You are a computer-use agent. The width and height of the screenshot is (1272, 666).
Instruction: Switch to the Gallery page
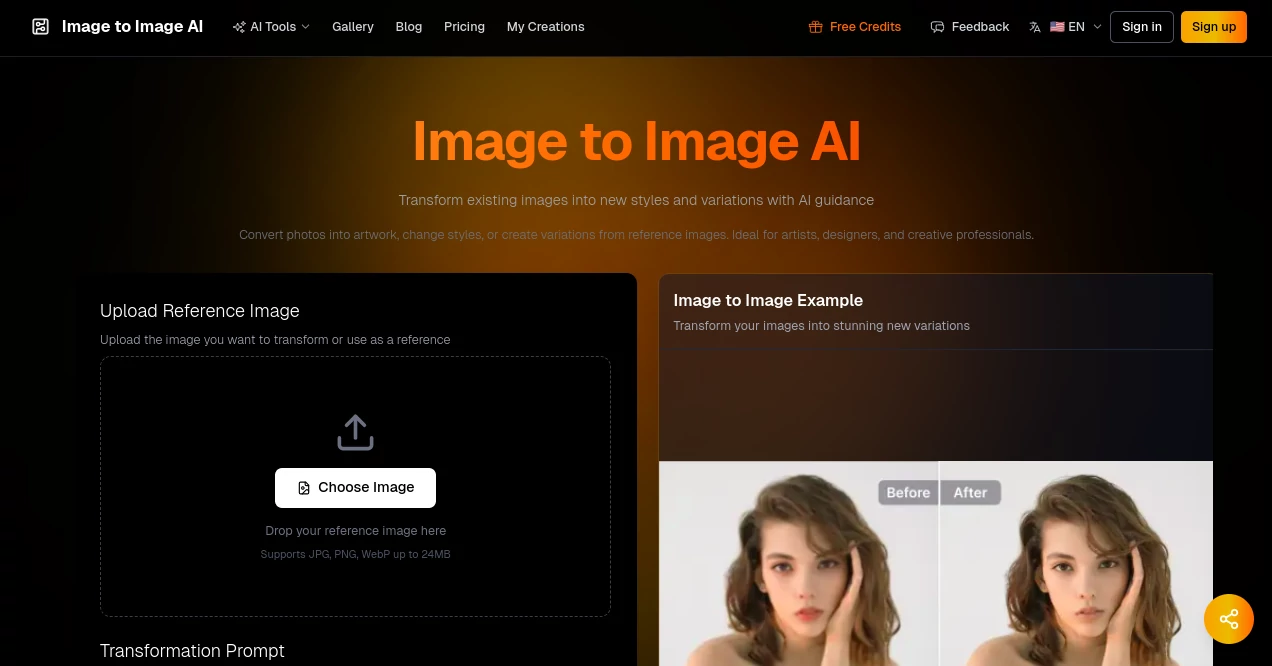(x=353, y=27)
